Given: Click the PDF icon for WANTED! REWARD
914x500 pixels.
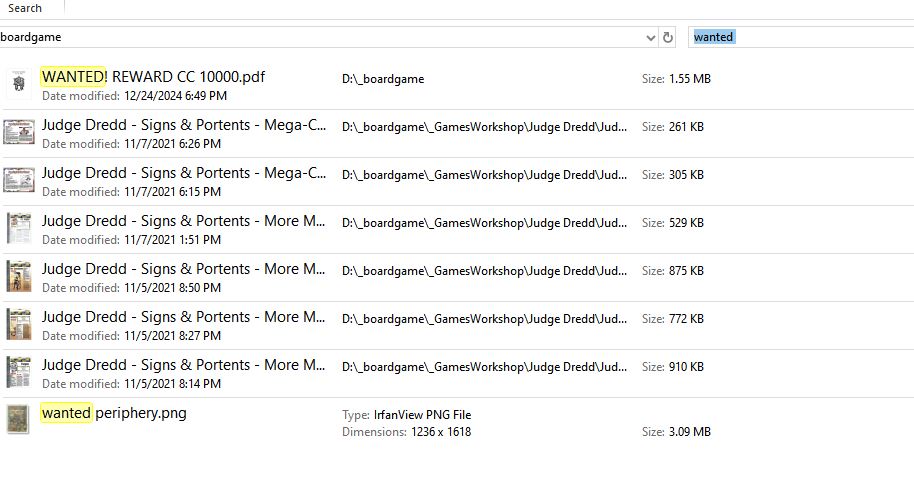Looking at the screenshot, I should [19, 83].
